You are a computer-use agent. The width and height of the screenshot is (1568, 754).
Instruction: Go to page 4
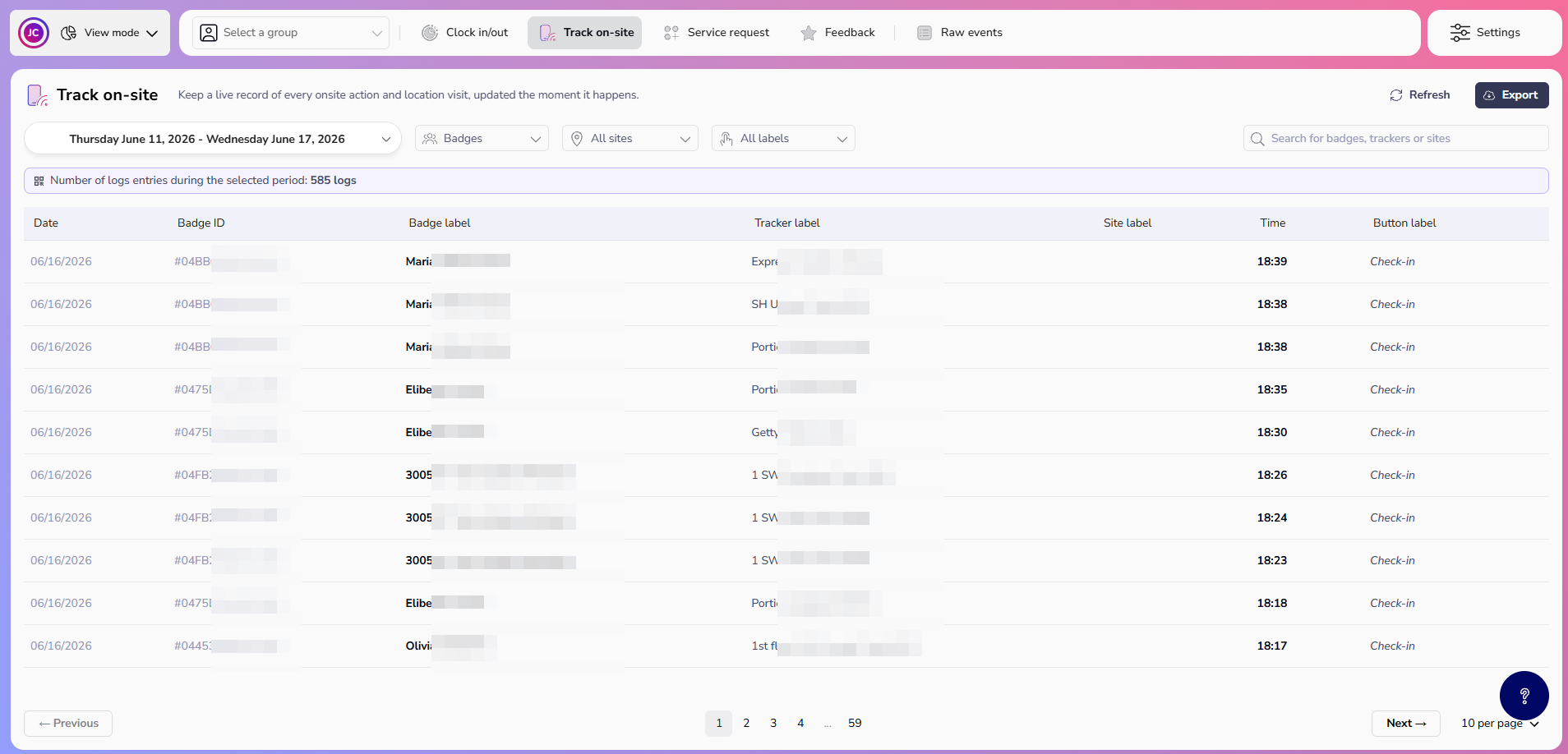[x=800, y=724]
